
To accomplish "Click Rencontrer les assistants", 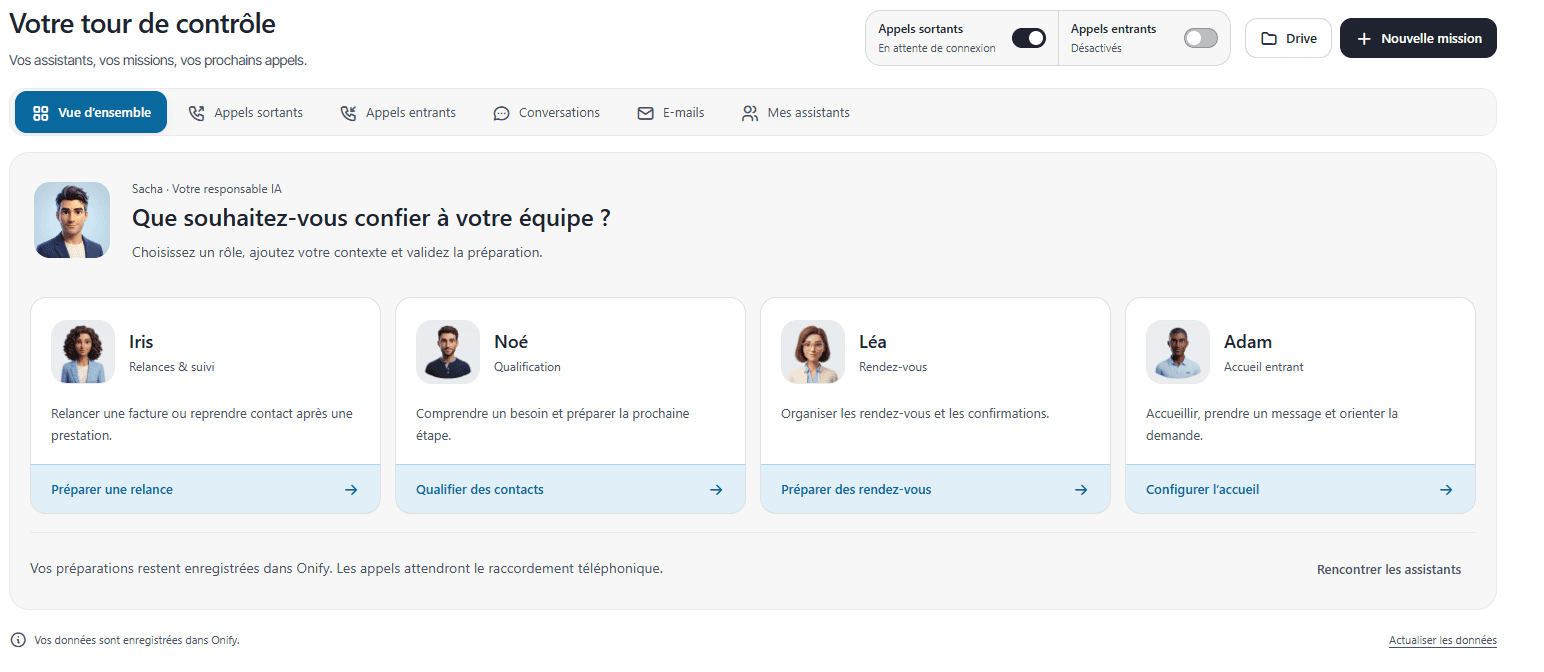I will pos(1389,569).
